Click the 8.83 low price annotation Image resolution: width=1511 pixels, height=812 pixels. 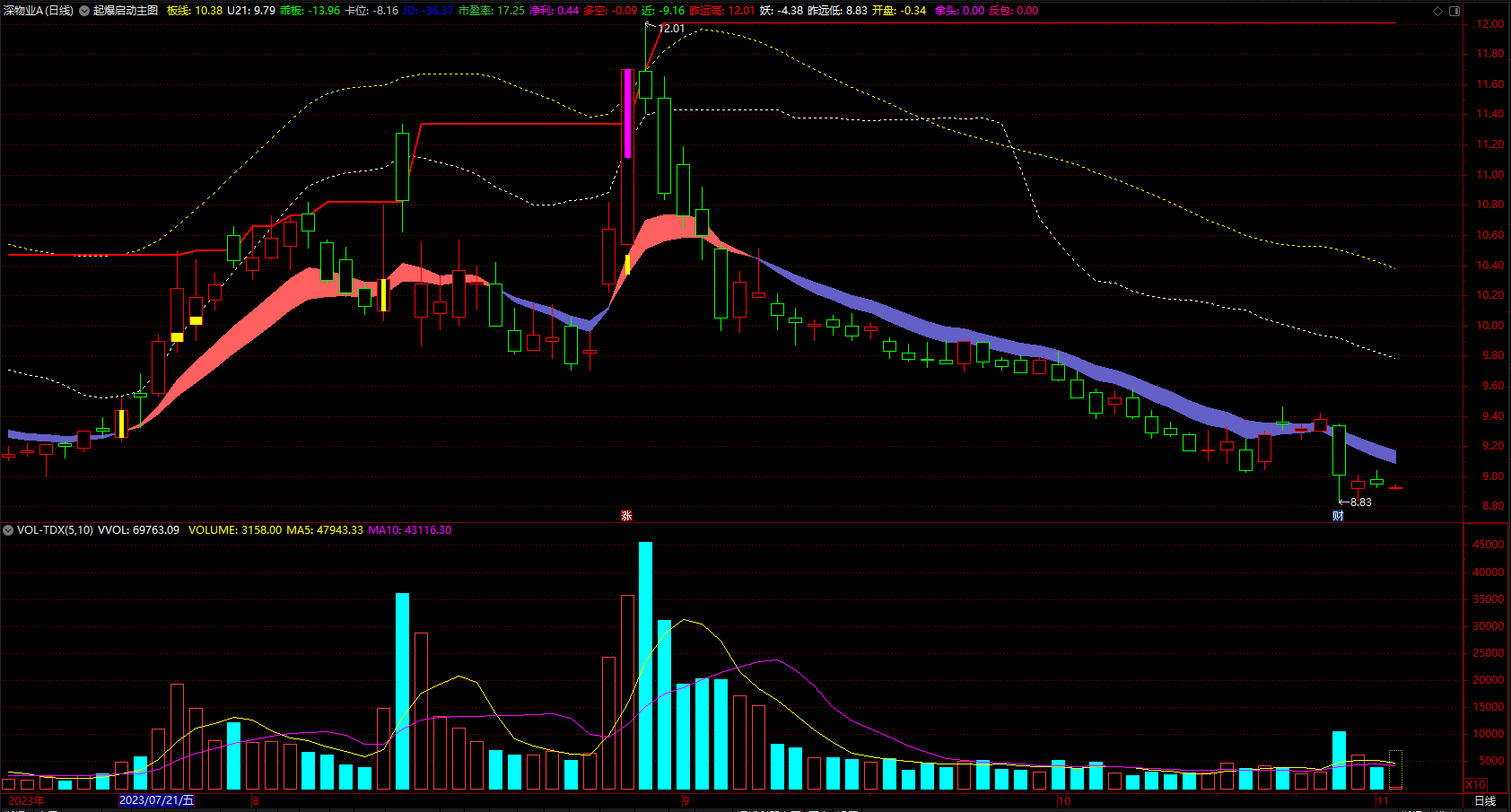[1361, 502]
